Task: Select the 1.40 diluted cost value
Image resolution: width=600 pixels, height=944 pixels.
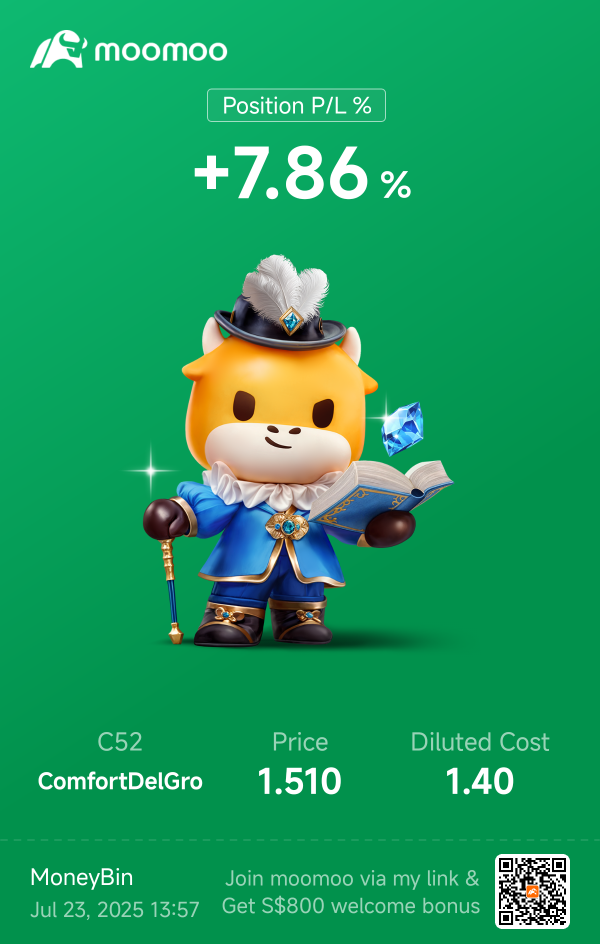Action: point(480,781)
